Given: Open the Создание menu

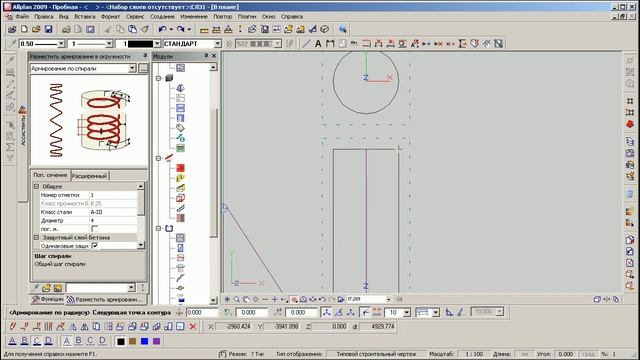Looking at the screenshot, I should pyautogui.click(x=162, y=17).
